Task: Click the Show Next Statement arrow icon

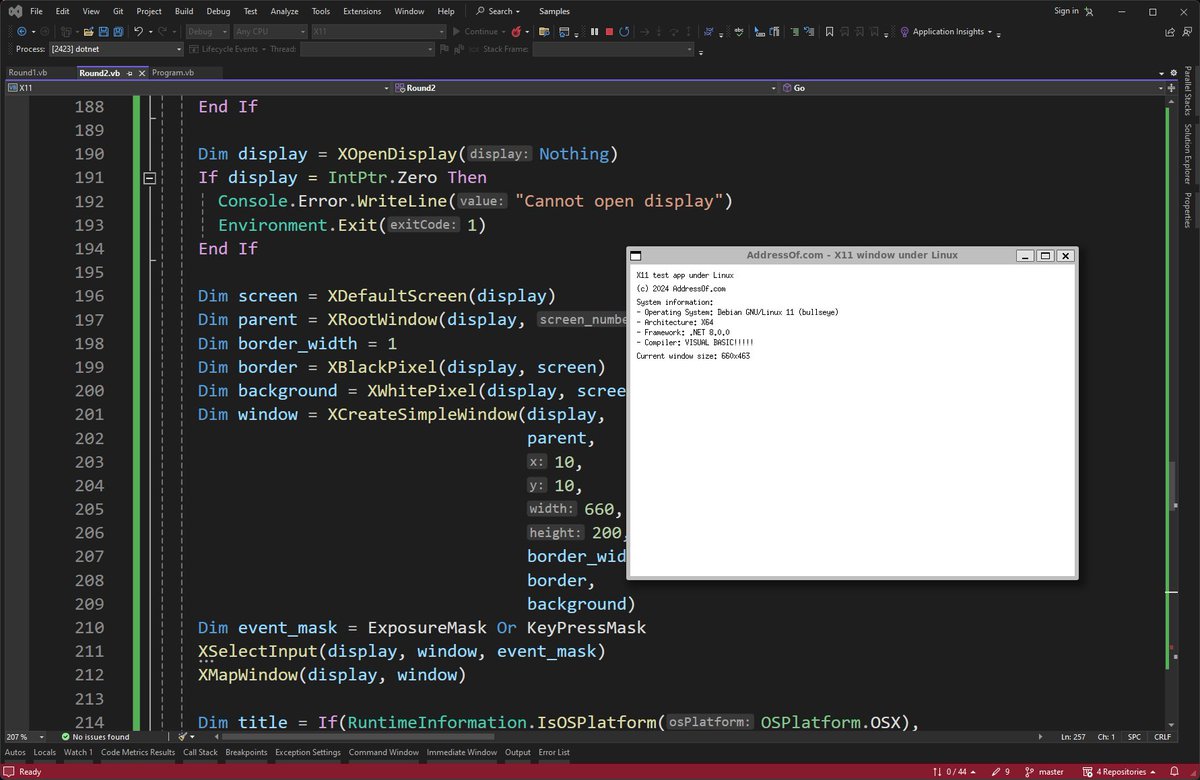Action: pos(646,31)
